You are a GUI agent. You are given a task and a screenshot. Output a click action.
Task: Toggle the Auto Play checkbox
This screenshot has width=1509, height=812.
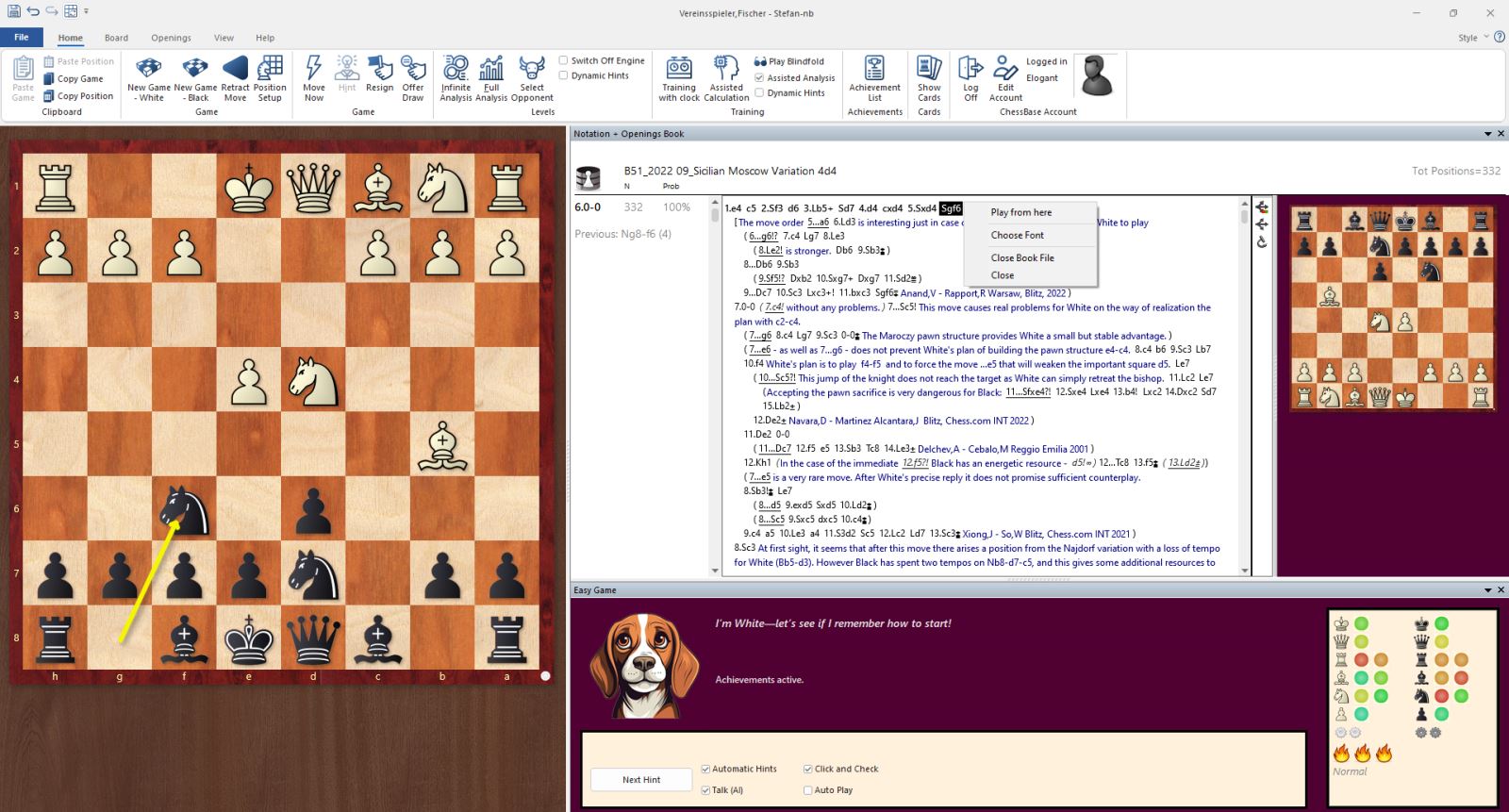(x=808, y=790)
